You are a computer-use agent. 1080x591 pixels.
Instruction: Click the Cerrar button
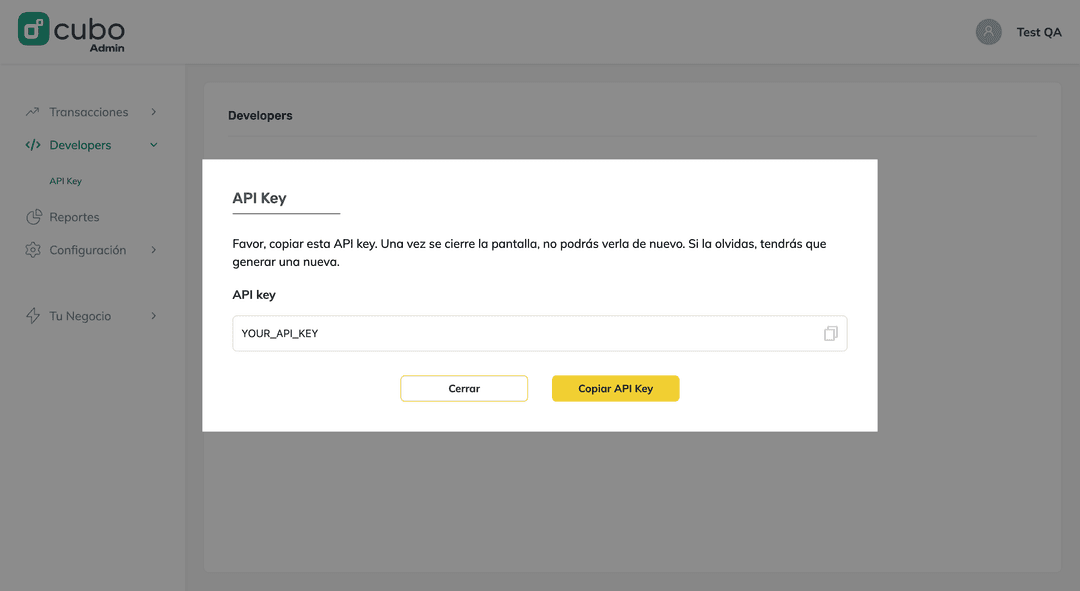464,388
